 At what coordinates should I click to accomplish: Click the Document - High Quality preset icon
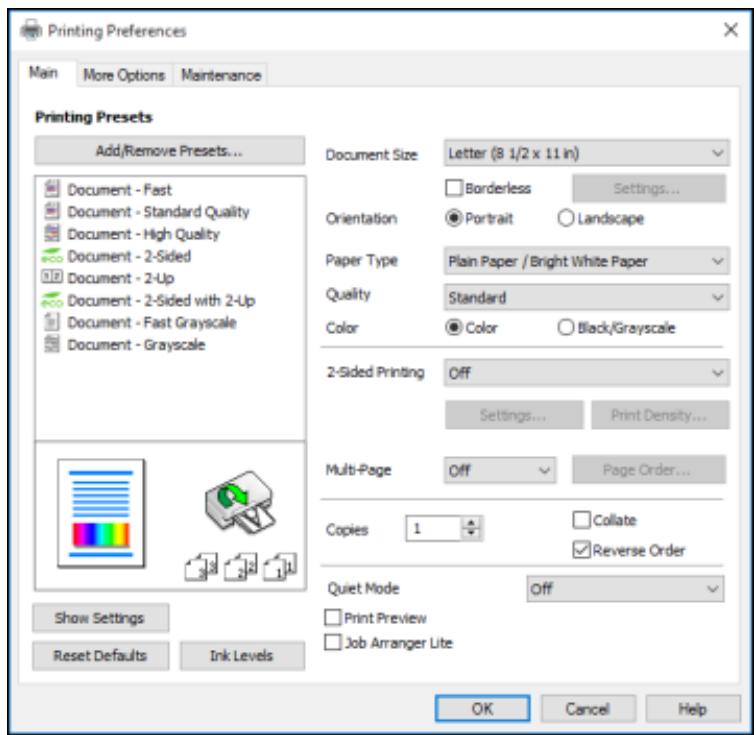(52, 233)
